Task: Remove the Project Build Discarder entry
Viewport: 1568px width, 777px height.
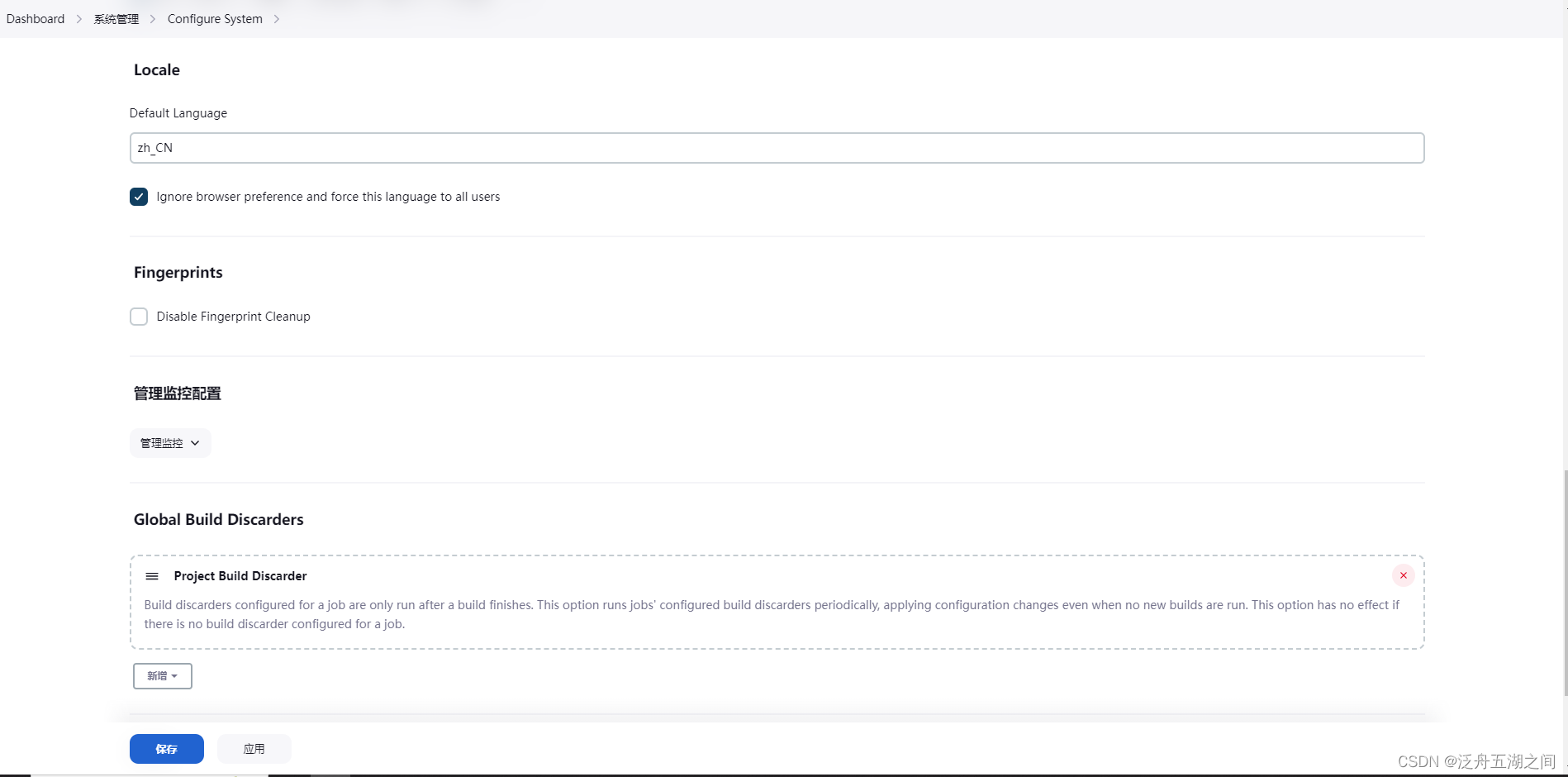Action: (1403, 575)
